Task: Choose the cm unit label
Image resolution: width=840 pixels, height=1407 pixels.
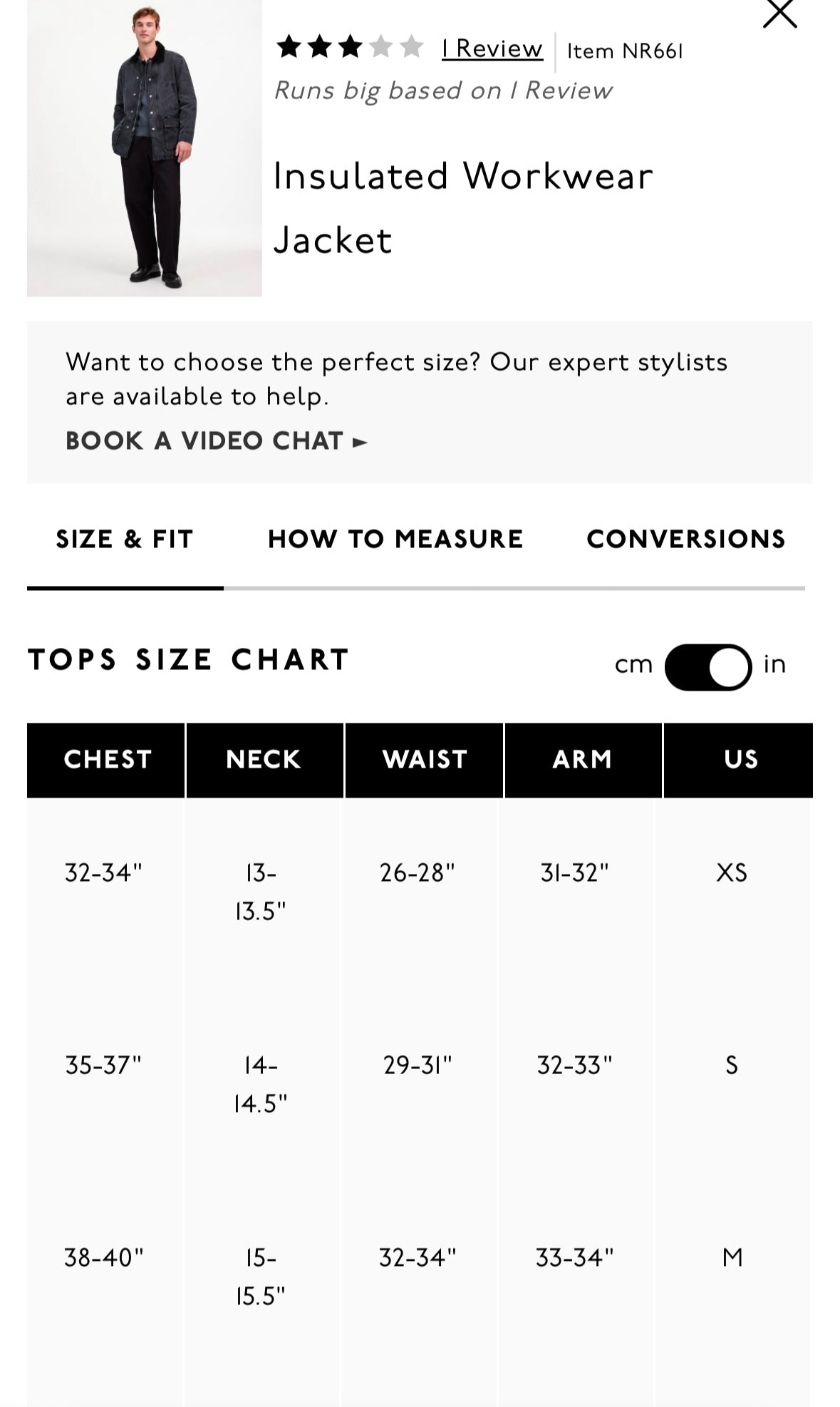Action: (x=633, y=665)
